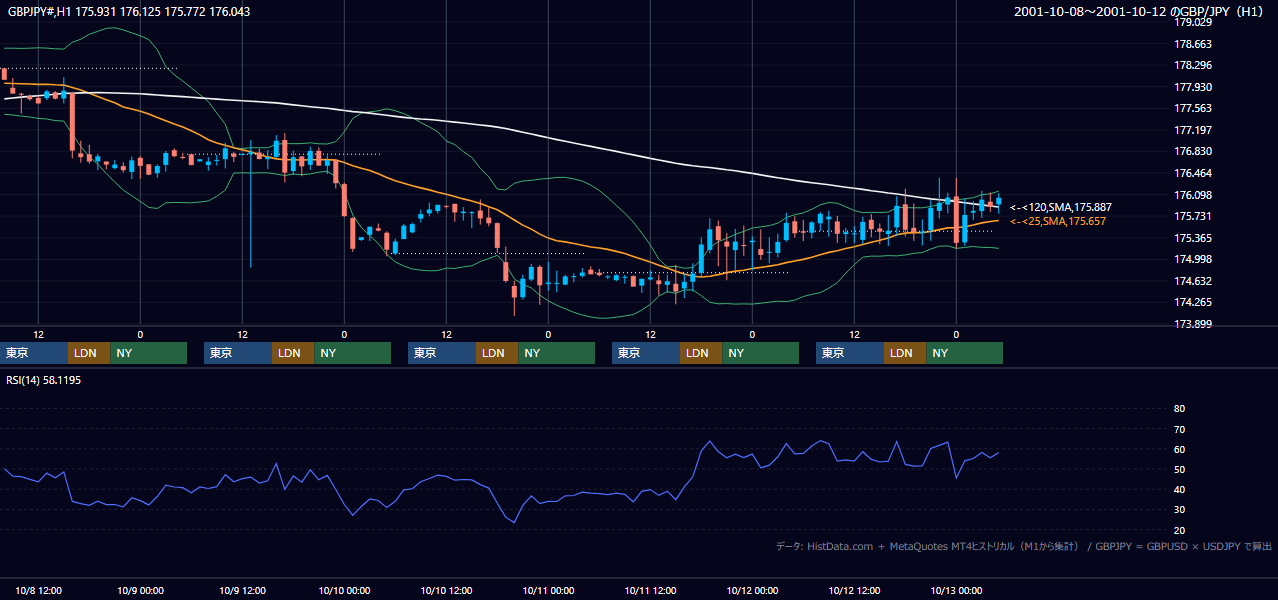Select the 10/10 12:00 time axis label

point(447,590)
